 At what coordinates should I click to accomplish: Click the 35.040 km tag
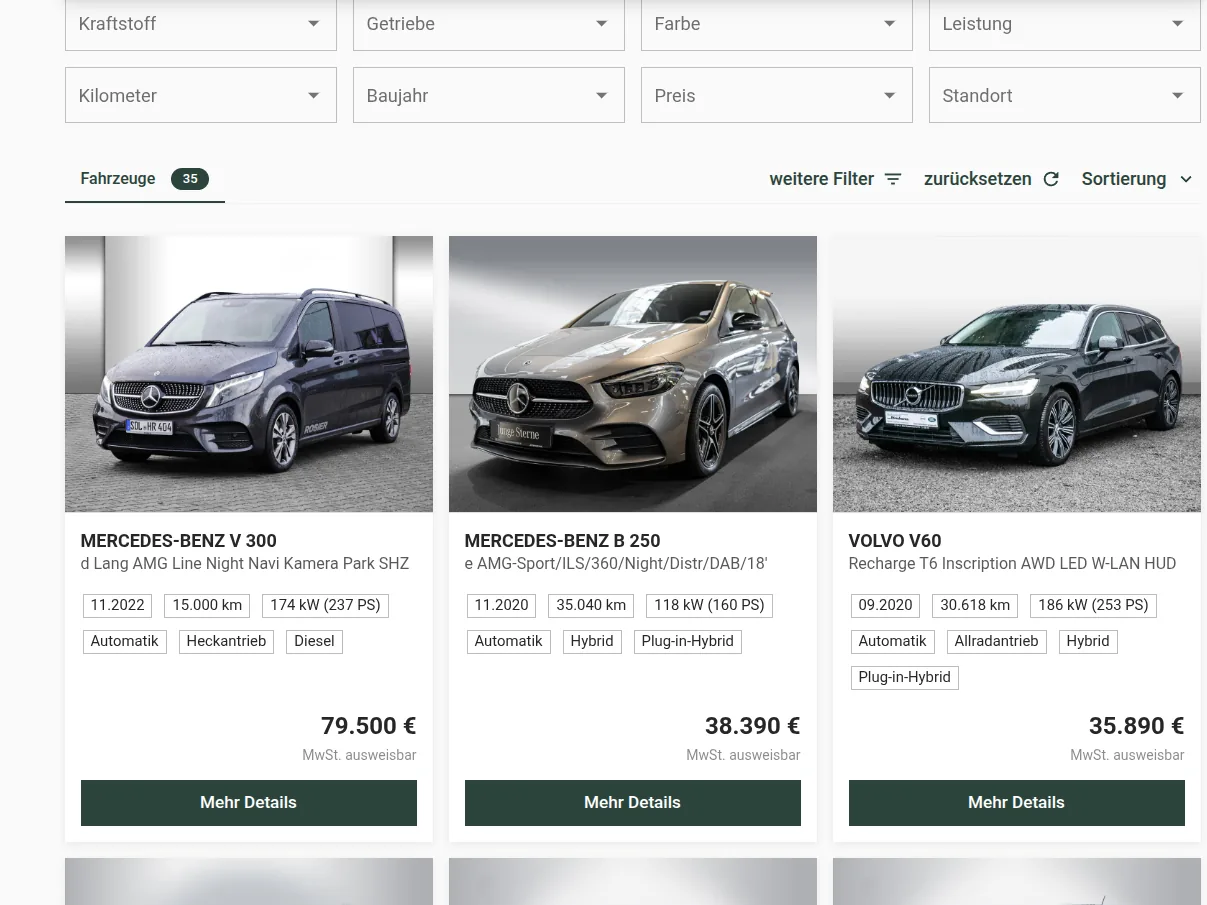(x=592, y=605)
